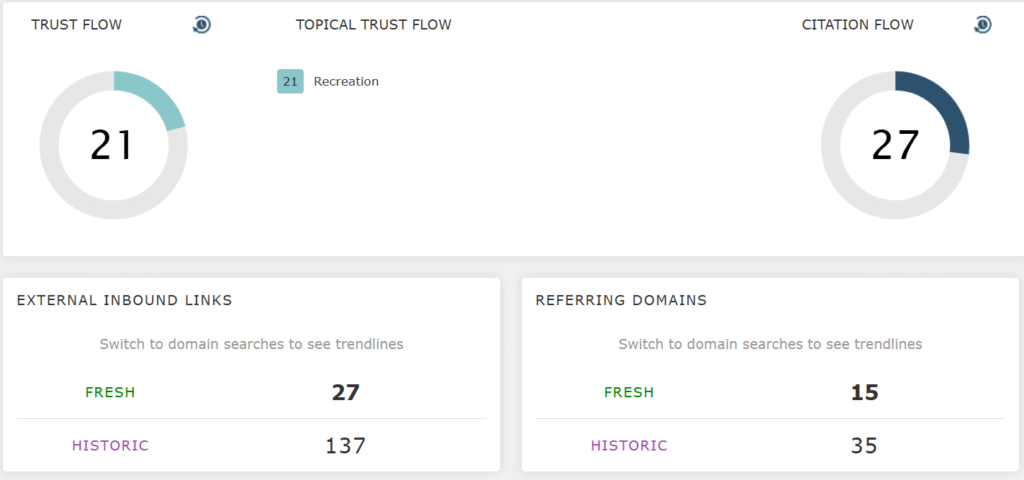
Task: Select Fresh under Referring Domains
Action: click(629, 393)
